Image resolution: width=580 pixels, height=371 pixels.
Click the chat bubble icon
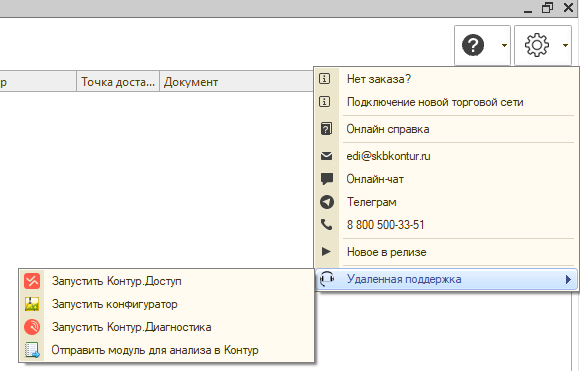point(327,179)
